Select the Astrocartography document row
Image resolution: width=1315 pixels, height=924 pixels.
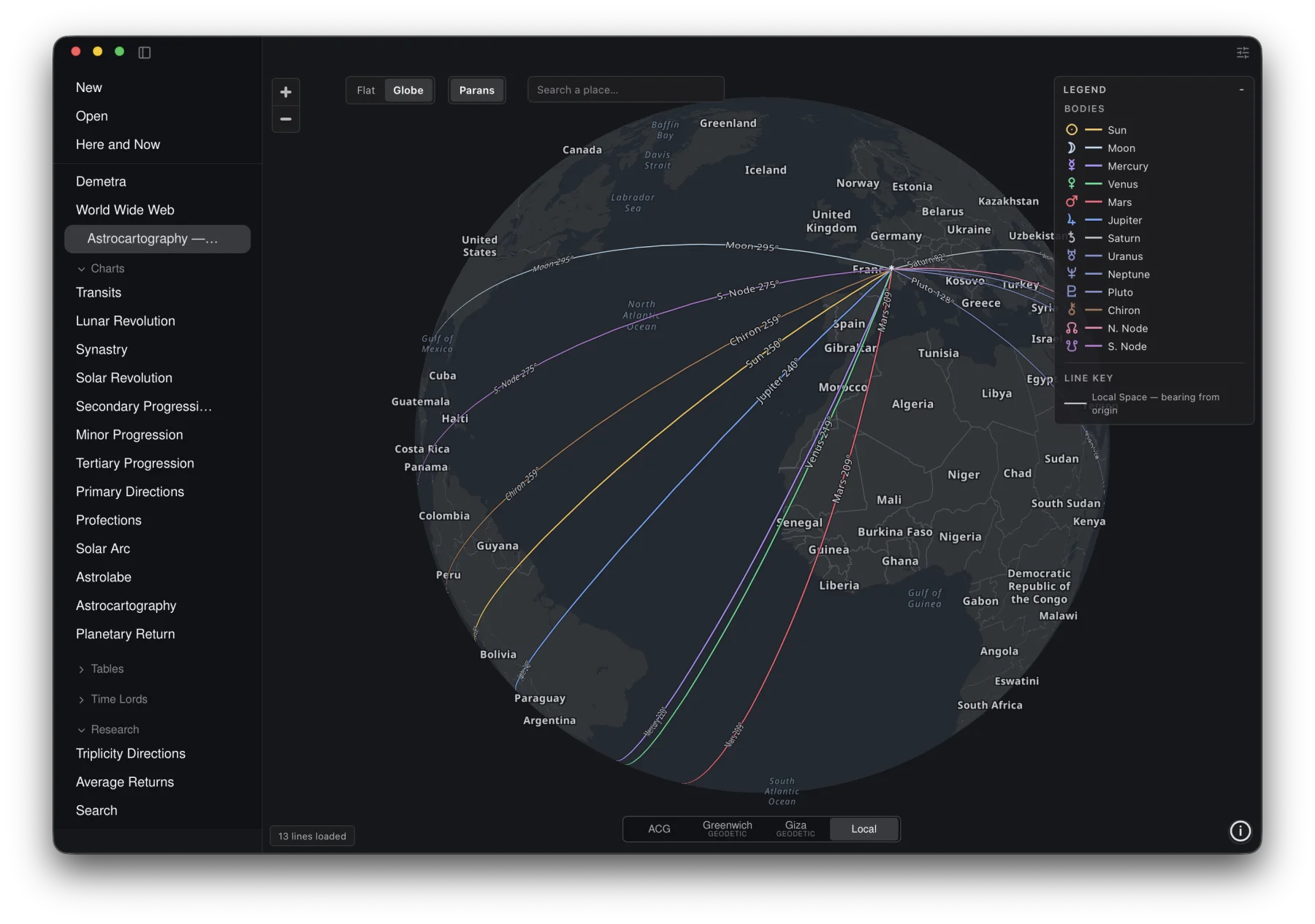[157, 239]
